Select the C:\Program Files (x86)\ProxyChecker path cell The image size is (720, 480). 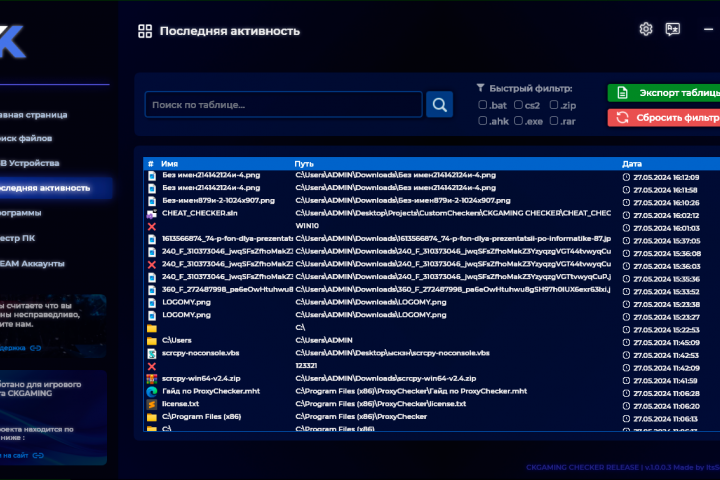pos(361,417)
